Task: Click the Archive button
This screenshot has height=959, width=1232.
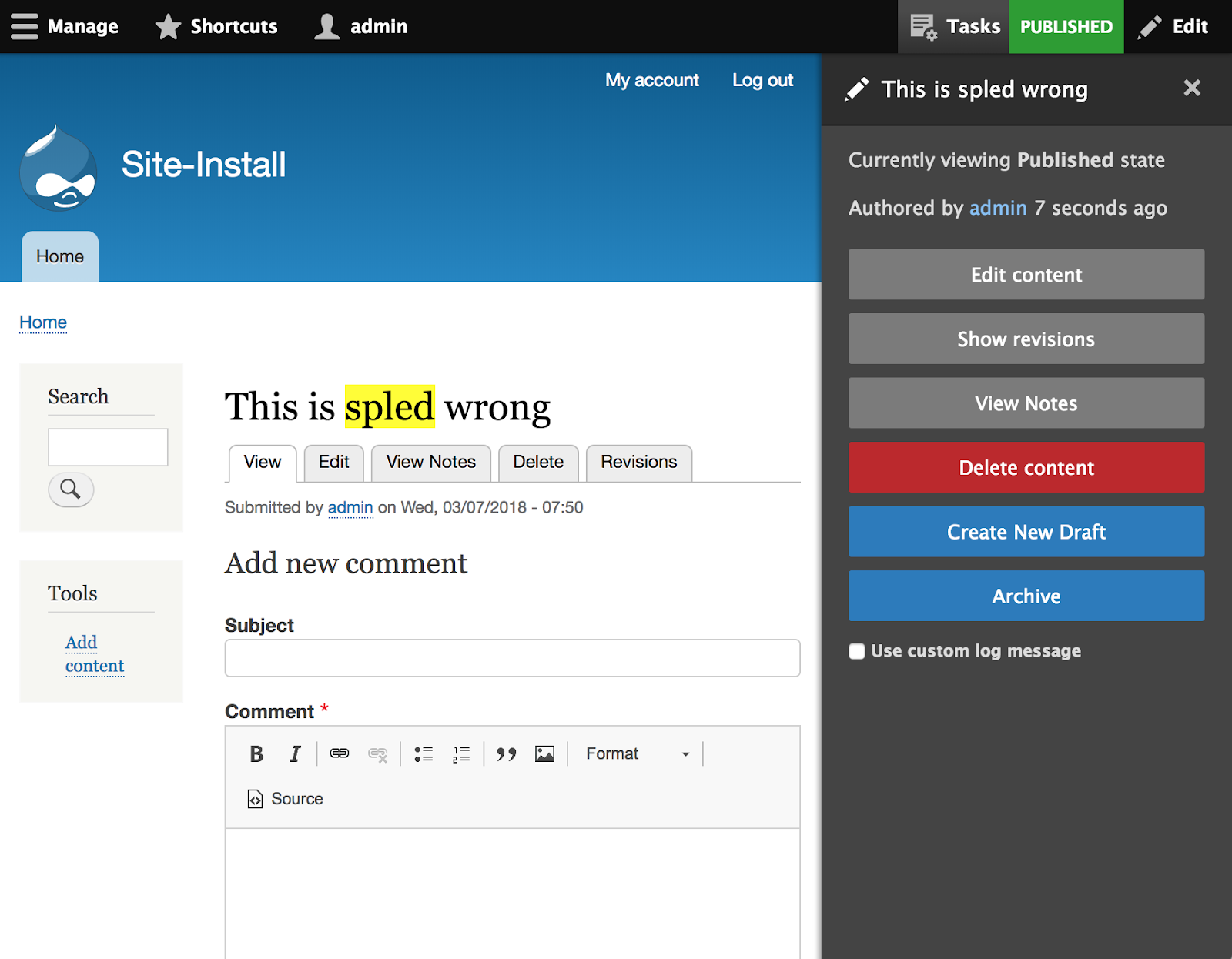Action: (1026, 596)
